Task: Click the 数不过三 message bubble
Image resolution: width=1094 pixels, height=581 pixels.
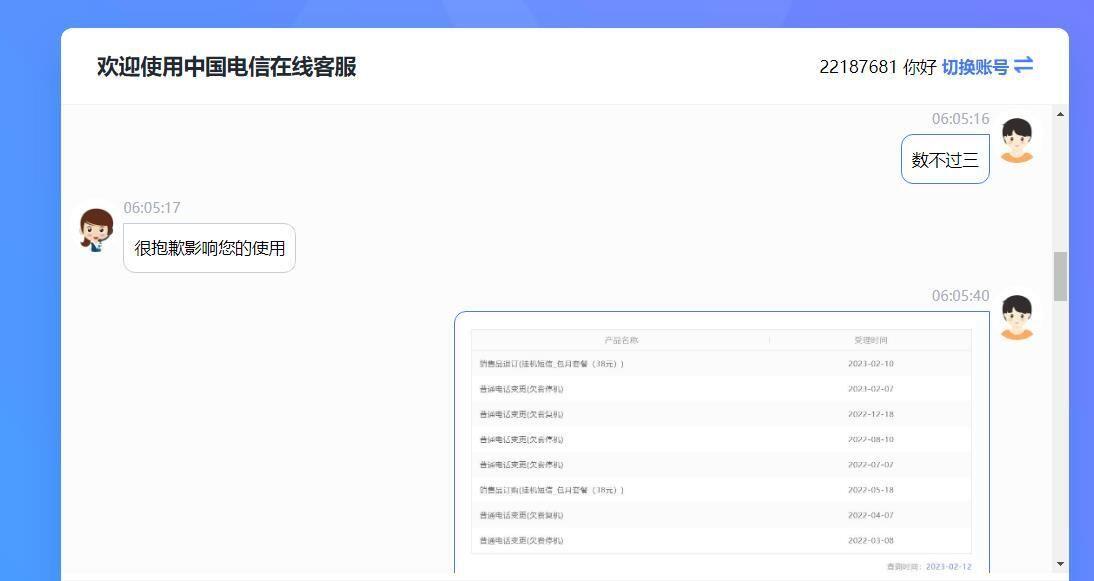Action: point(945,160)
